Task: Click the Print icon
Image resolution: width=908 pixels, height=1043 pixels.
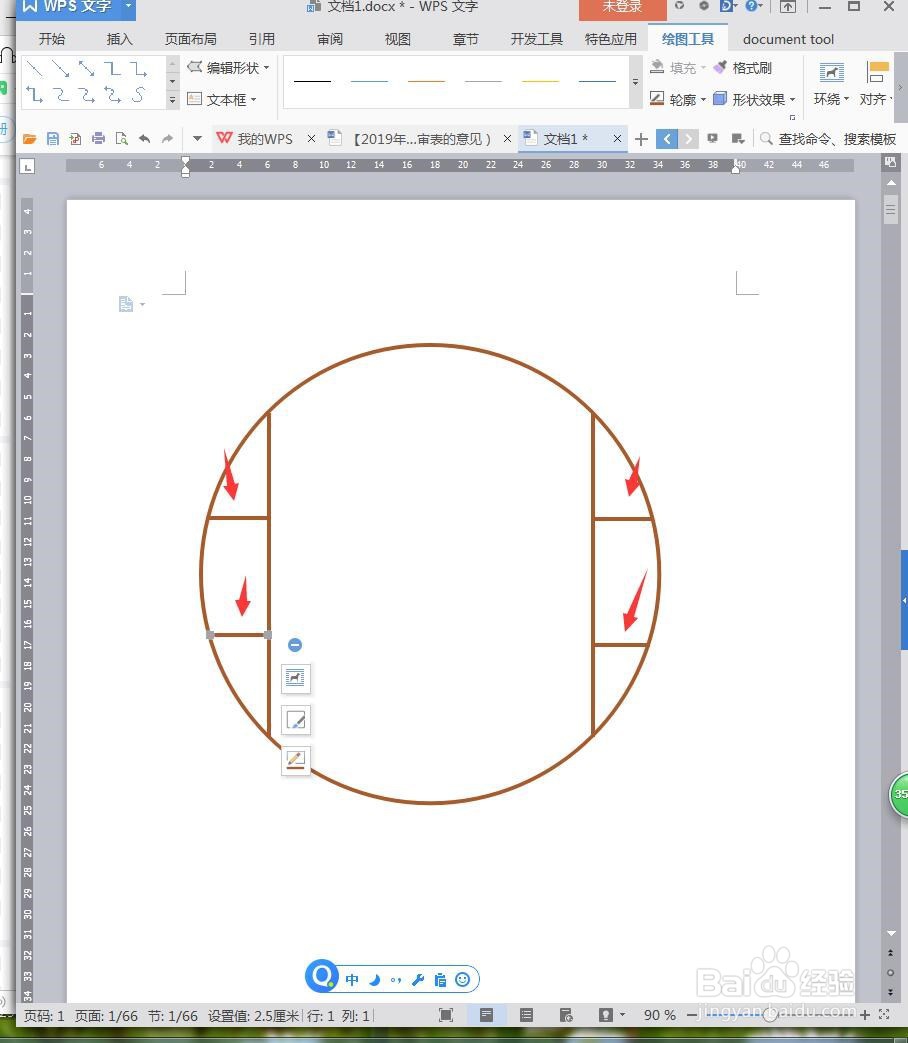Action: coord(98,138)
